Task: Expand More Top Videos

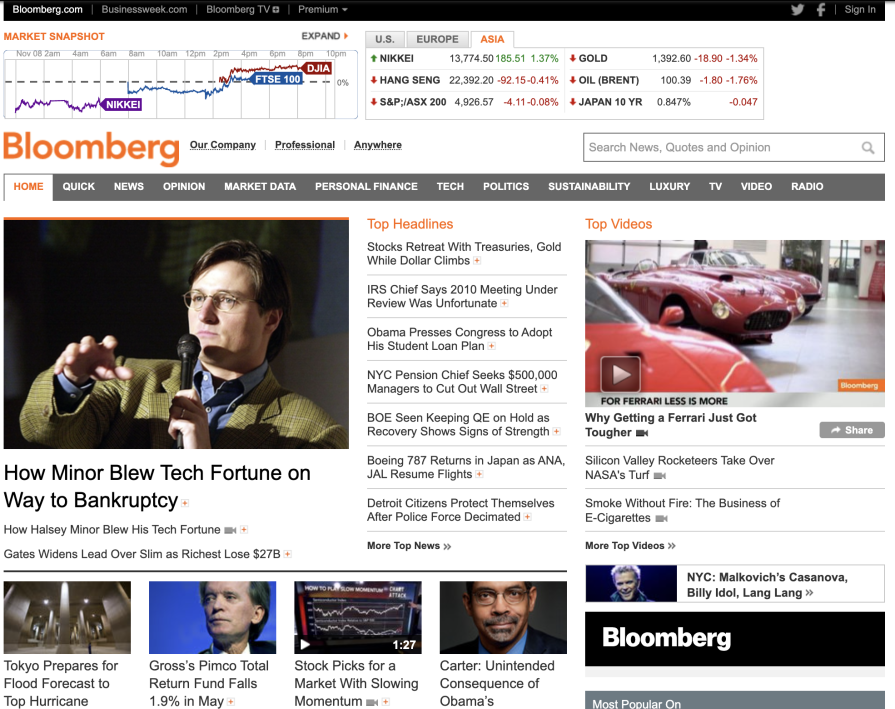Action: point(630,546)
